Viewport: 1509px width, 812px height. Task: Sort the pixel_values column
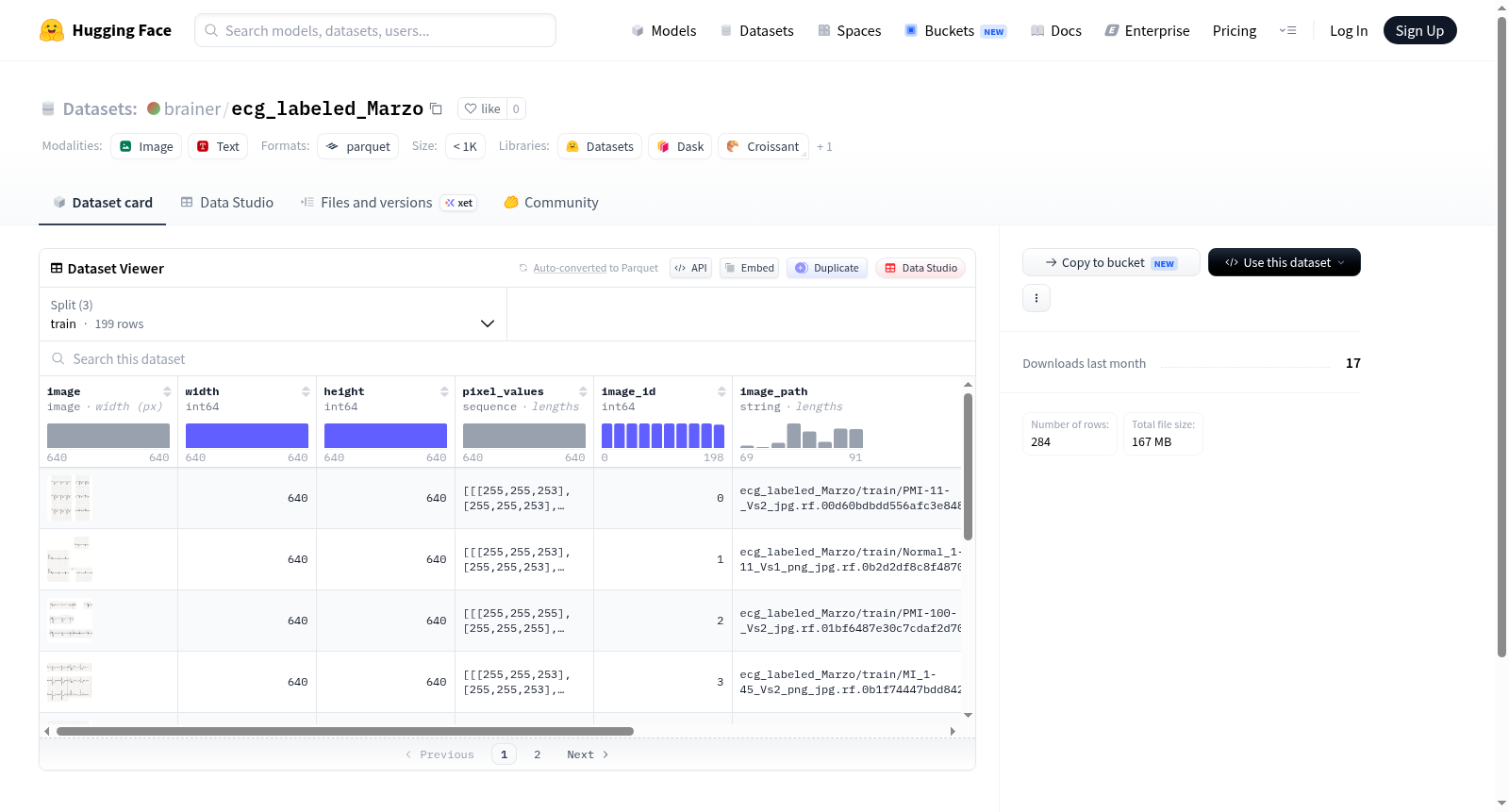(583, 391)
